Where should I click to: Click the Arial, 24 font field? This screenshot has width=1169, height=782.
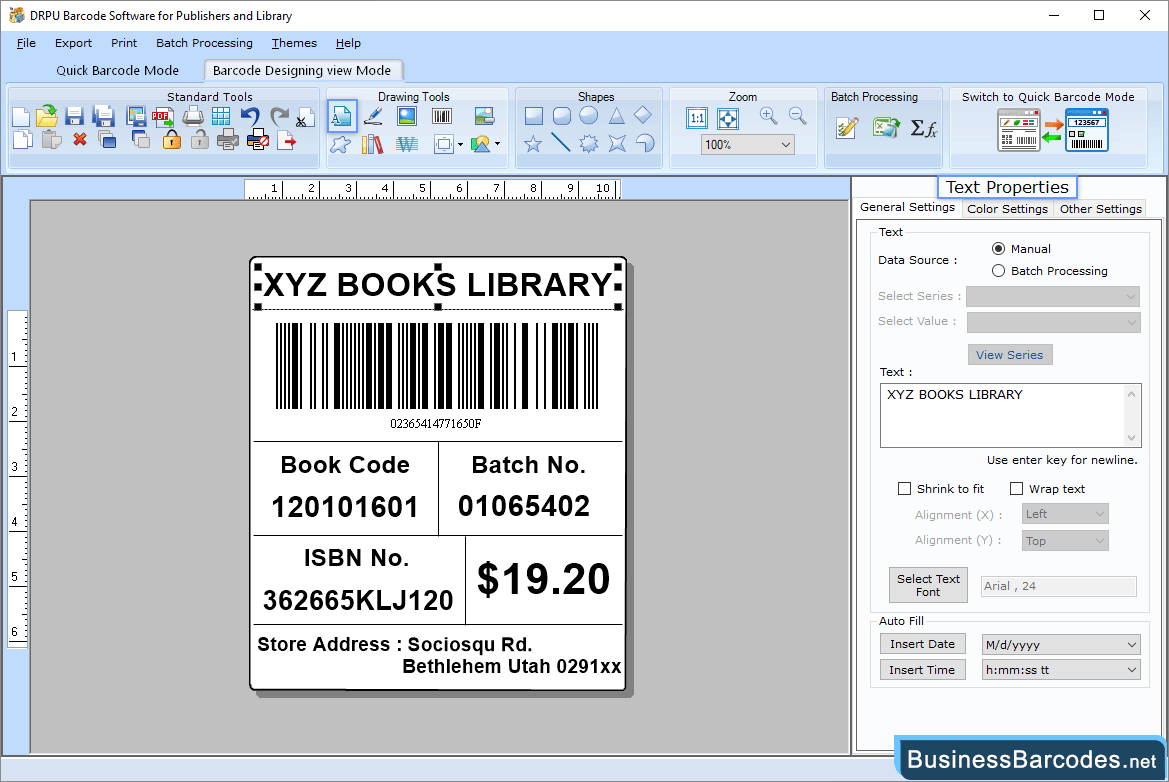[1059, 586]
